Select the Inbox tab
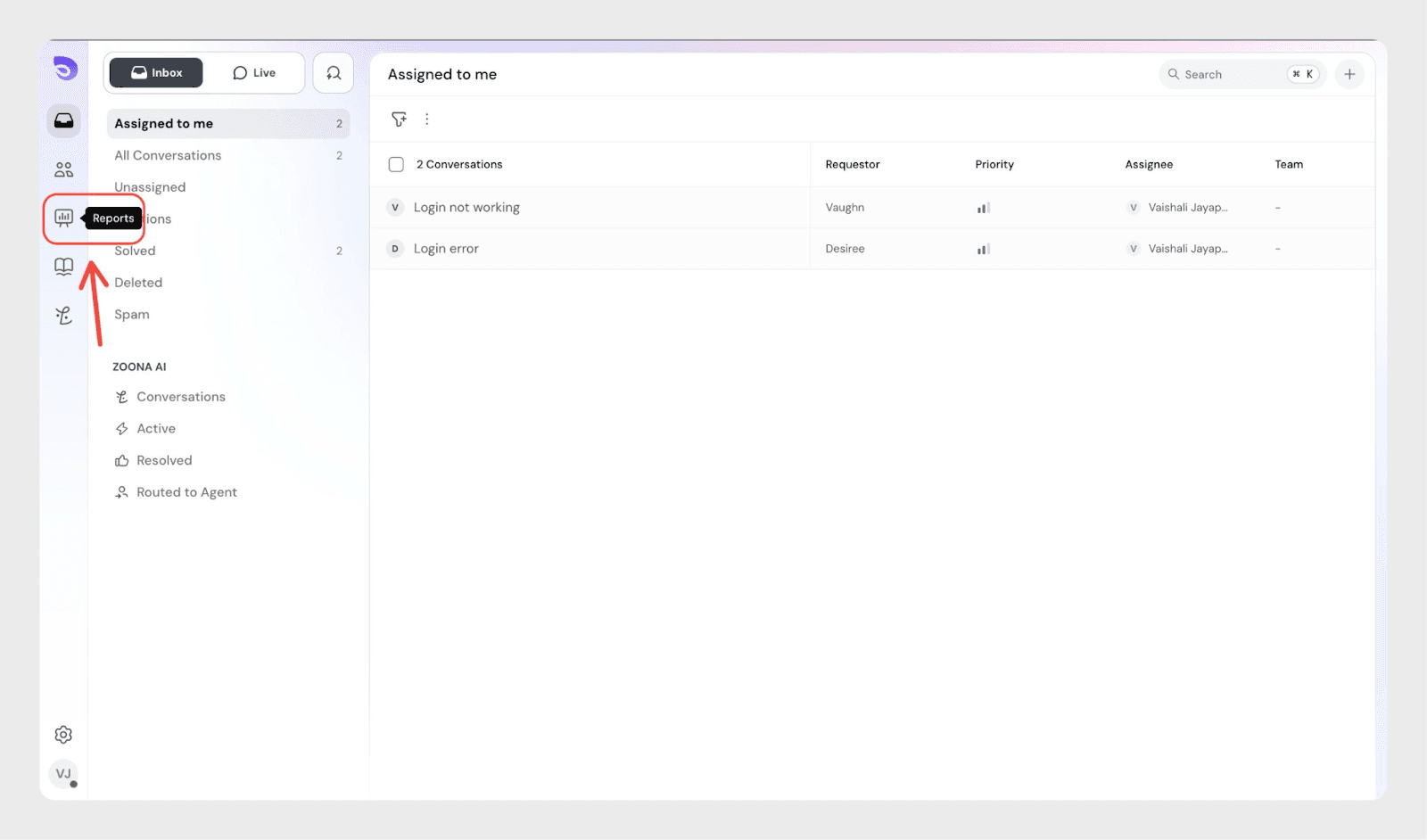The width and height of the screenshot is (1427, 840). pyautogui.click(x=156, y=73)
